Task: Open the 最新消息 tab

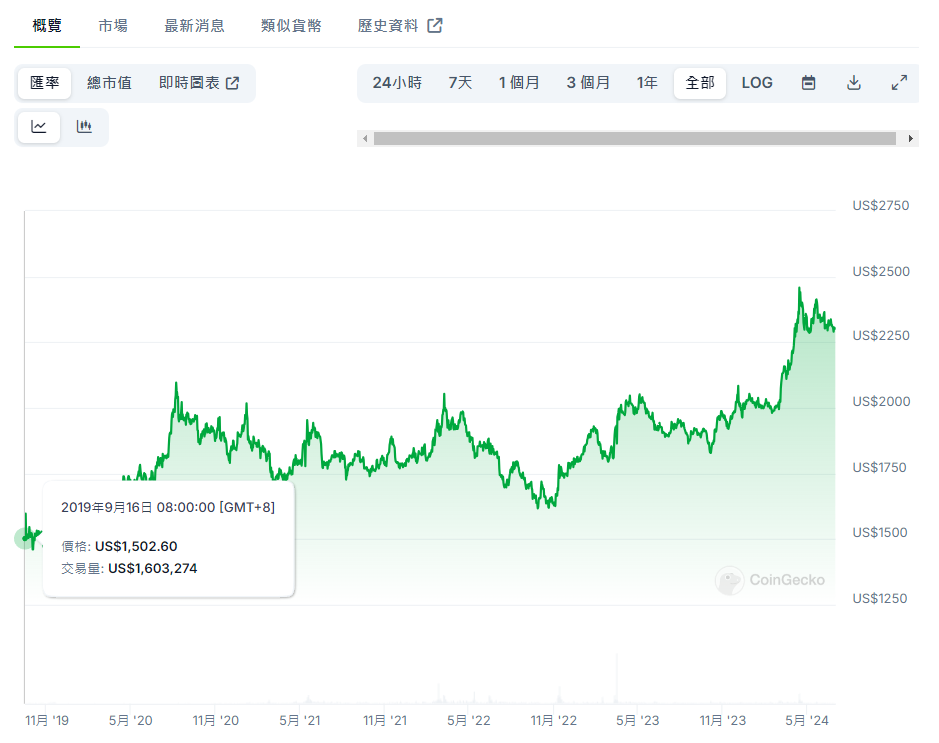Action: click(x=195, y=26)
